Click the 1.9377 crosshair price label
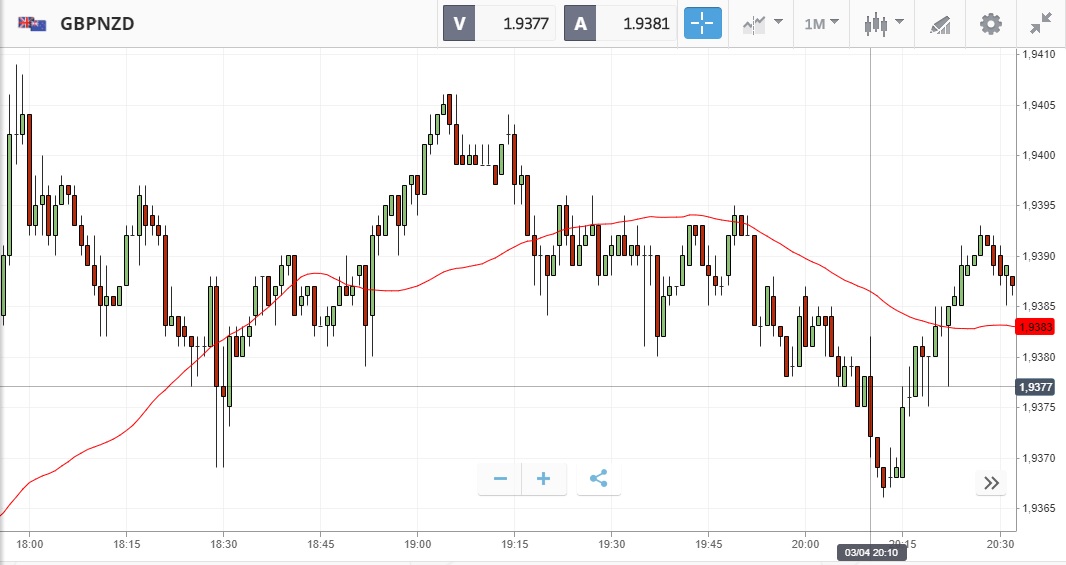This screenshot has width=1066, height=565. coord(1033,387)
